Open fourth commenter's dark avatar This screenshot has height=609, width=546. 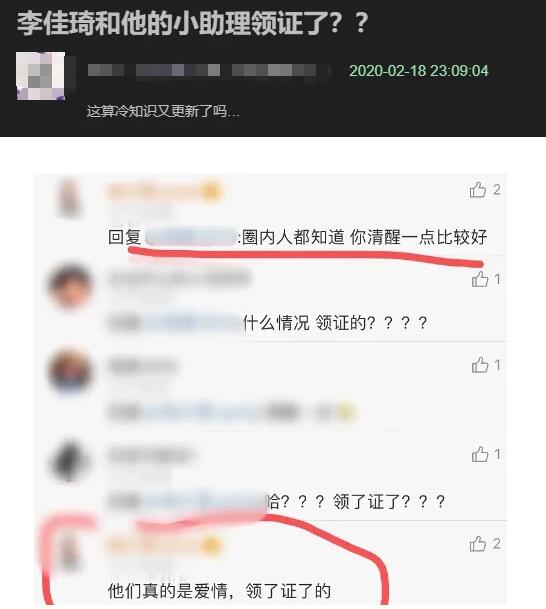click(x=70, y=460)
